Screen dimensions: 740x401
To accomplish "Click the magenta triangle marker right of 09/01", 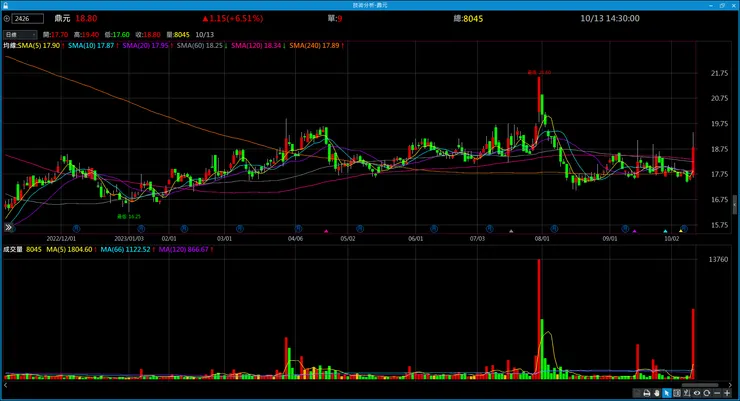I will click(x=634, y=231).
